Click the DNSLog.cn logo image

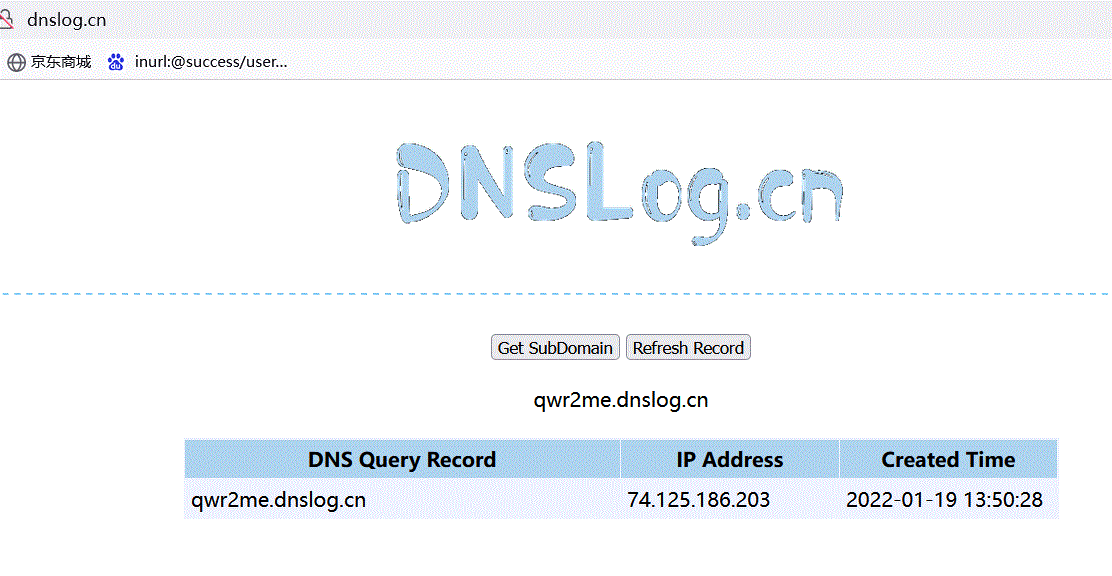click(x=619, y=193)
